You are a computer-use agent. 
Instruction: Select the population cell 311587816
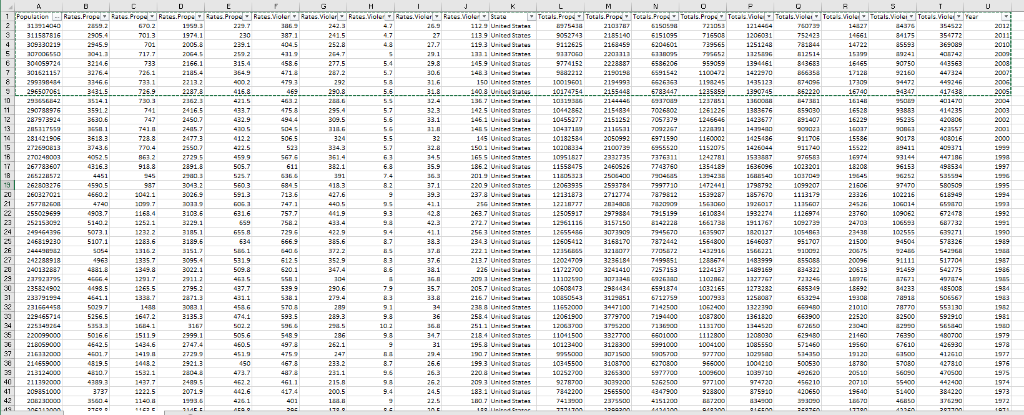point(38,33)
